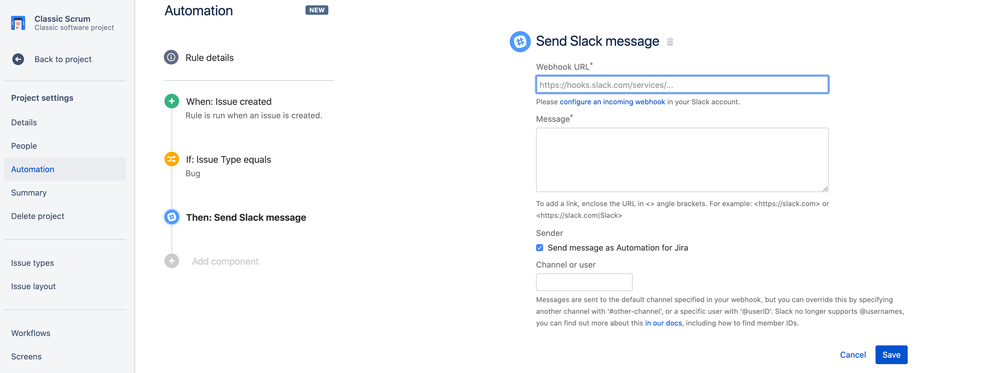Click the Add component label

point(226,261)
